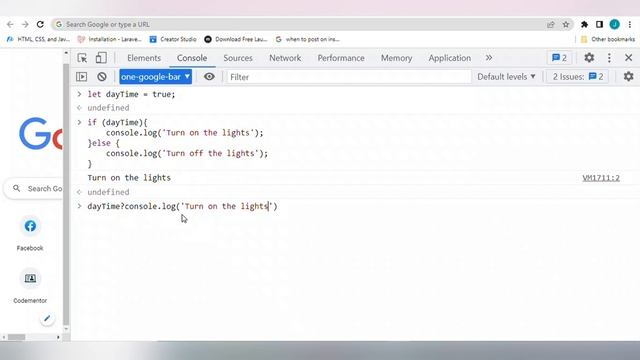Click the if (dayTime){ code line
Image resolution: width=640 pixels, height=360 pixels.
coord(118,122)
